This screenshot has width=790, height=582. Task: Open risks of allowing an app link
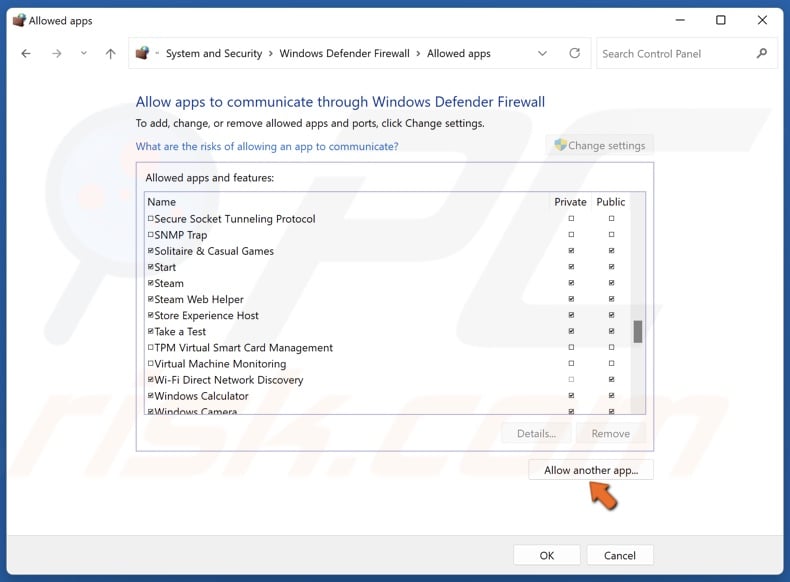(x=267, y=146)
